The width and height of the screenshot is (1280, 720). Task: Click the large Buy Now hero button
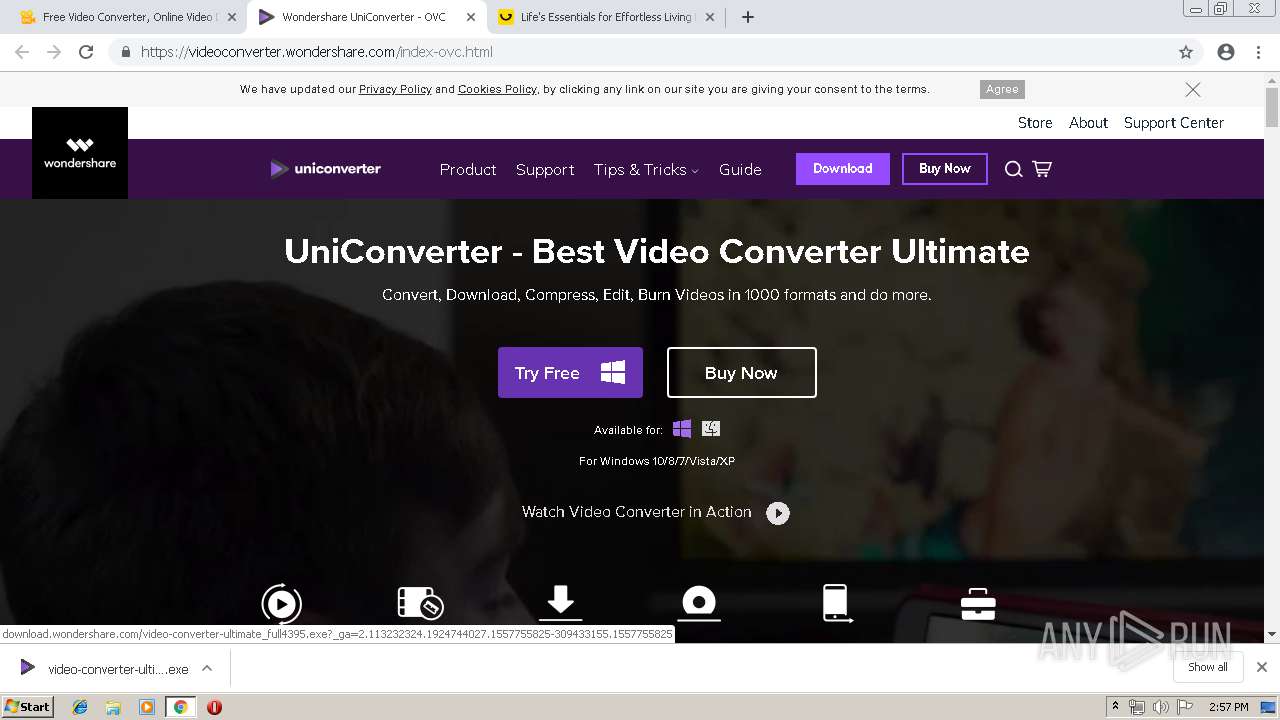pyautogui.click(x=742, y=373)
